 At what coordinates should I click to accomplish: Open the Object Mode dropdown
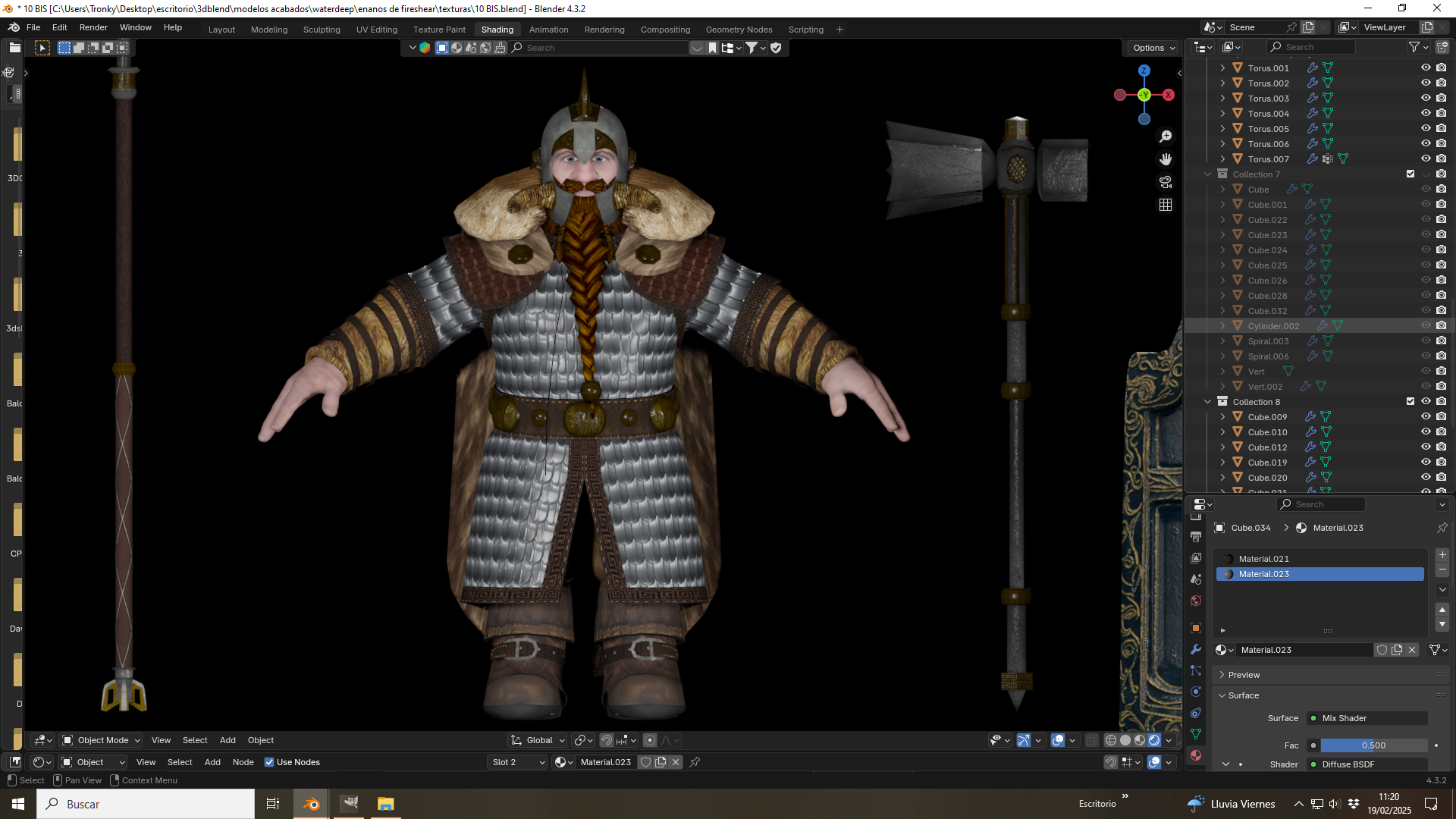click(102, 740)
